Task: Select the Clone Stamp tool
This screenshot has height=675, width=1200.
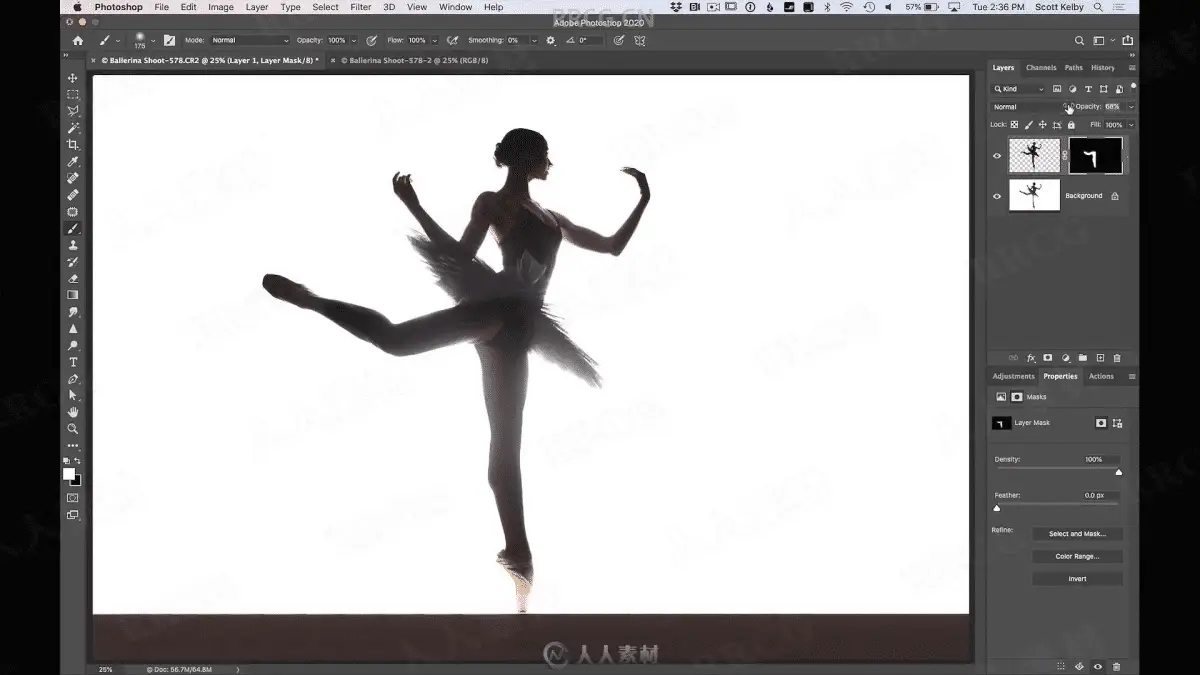Action: coord(73,245)
